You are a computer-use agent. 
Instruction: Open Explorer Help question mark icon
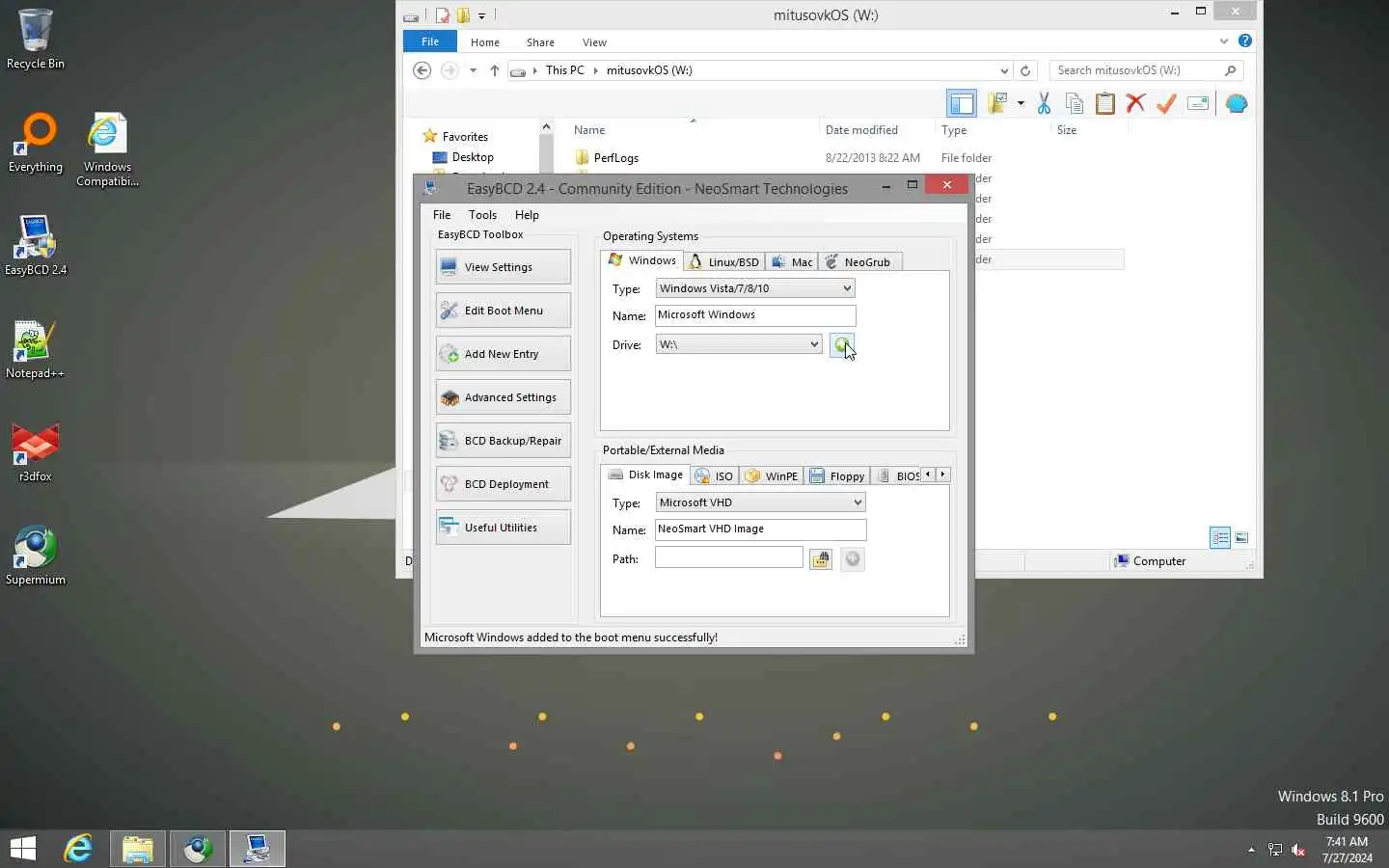point(1245,41)
